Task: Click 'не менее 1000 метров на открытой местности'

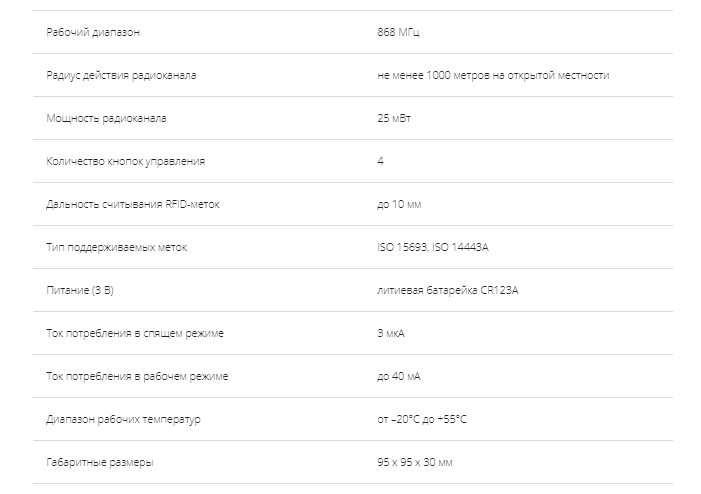Action: click(x=493, y=75)
